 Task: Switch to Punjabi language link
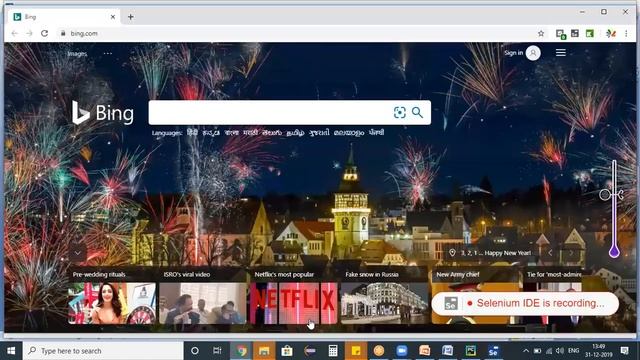coord(376,132)
